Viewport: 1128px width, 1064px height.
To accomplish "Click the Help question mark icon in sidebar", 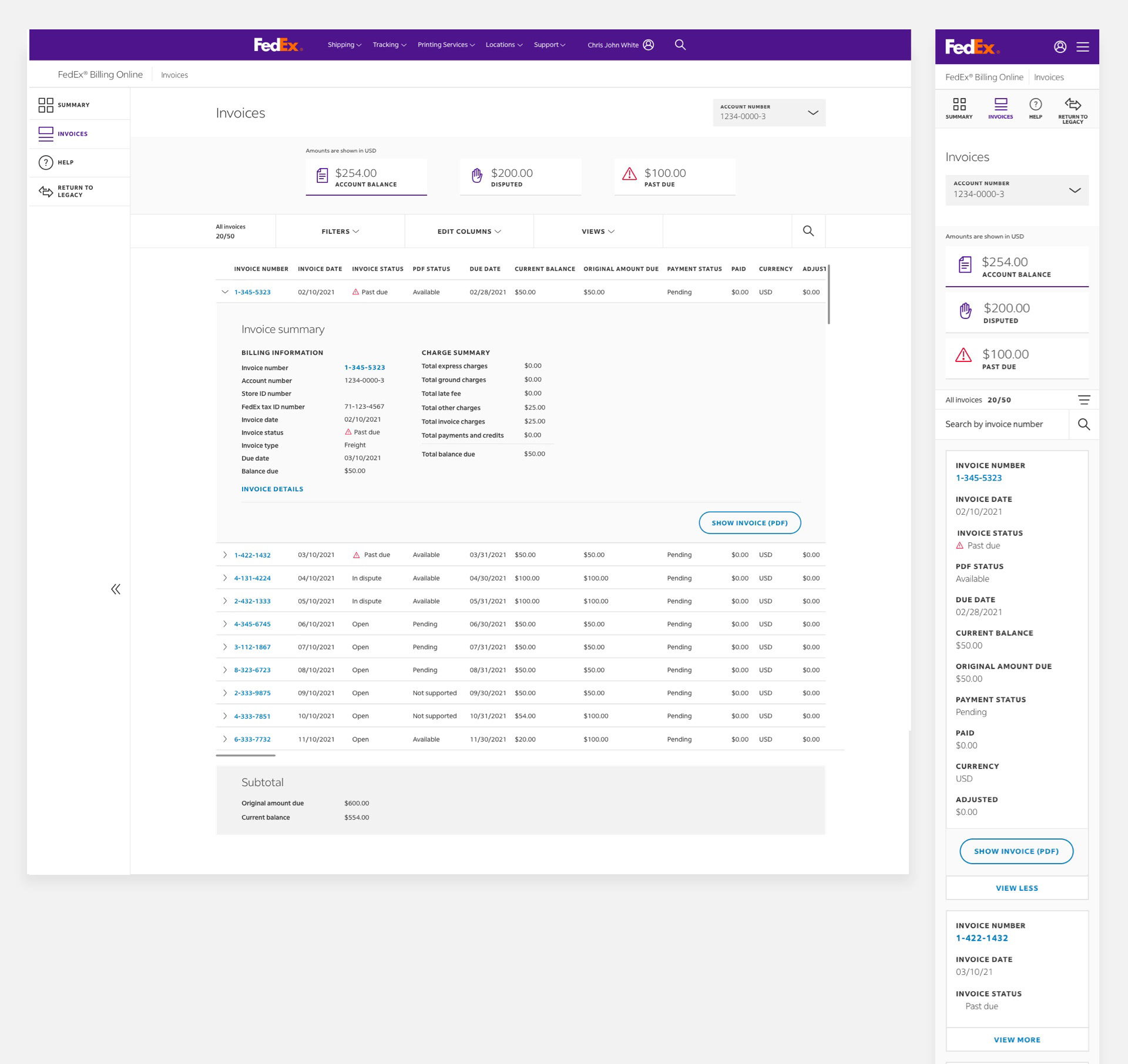I will 46,163.
